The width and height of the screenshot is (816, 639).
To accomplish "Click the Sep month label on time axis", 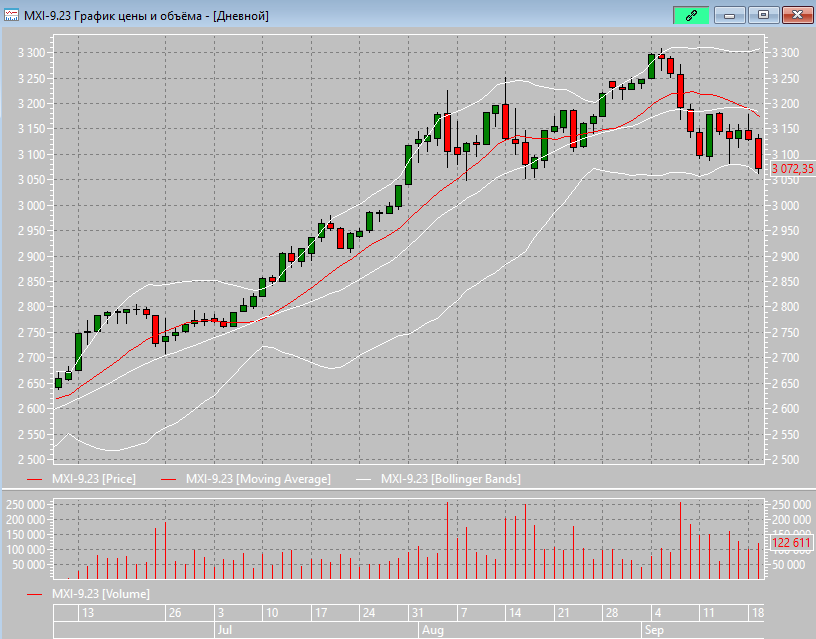I will [654, 630].
